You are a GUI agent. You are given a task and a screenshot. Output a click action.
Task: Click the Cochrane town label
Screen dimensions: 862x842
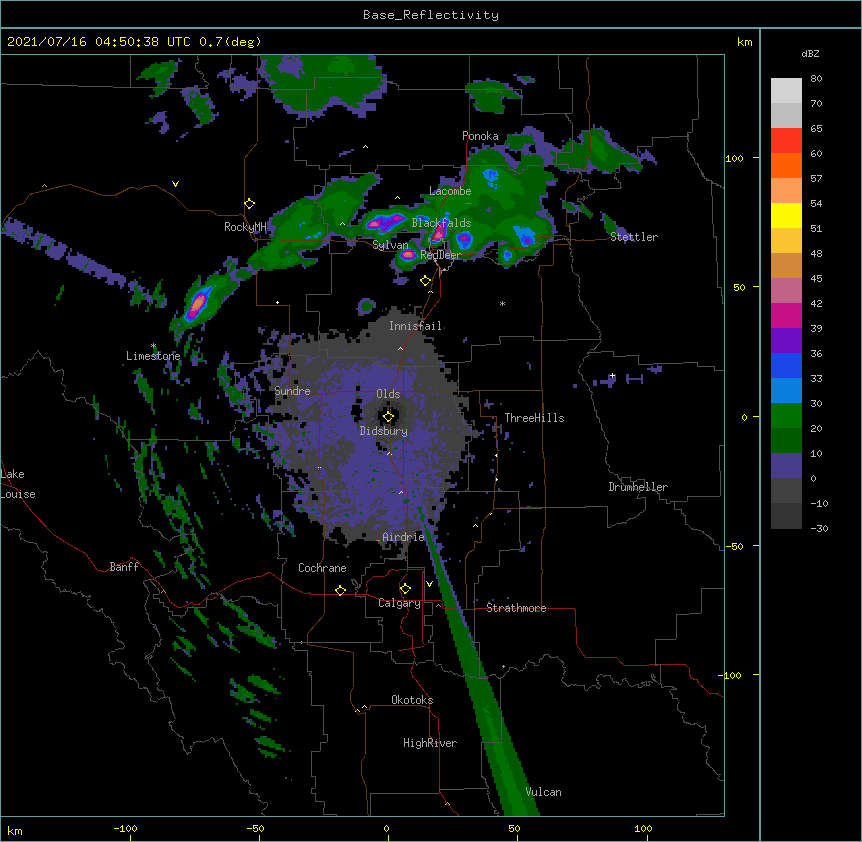click(322, 568)
